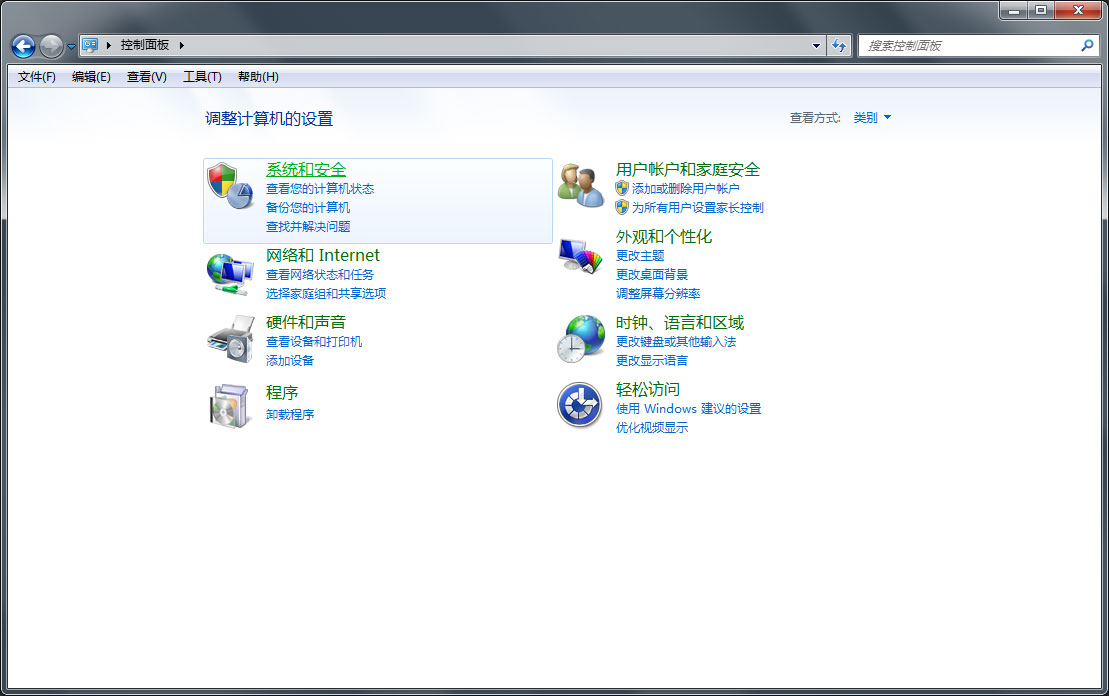Screen dimensions: 1109x696
Task: Click shield icon beside 为所有用户设置家长控制
Action: 622,207
